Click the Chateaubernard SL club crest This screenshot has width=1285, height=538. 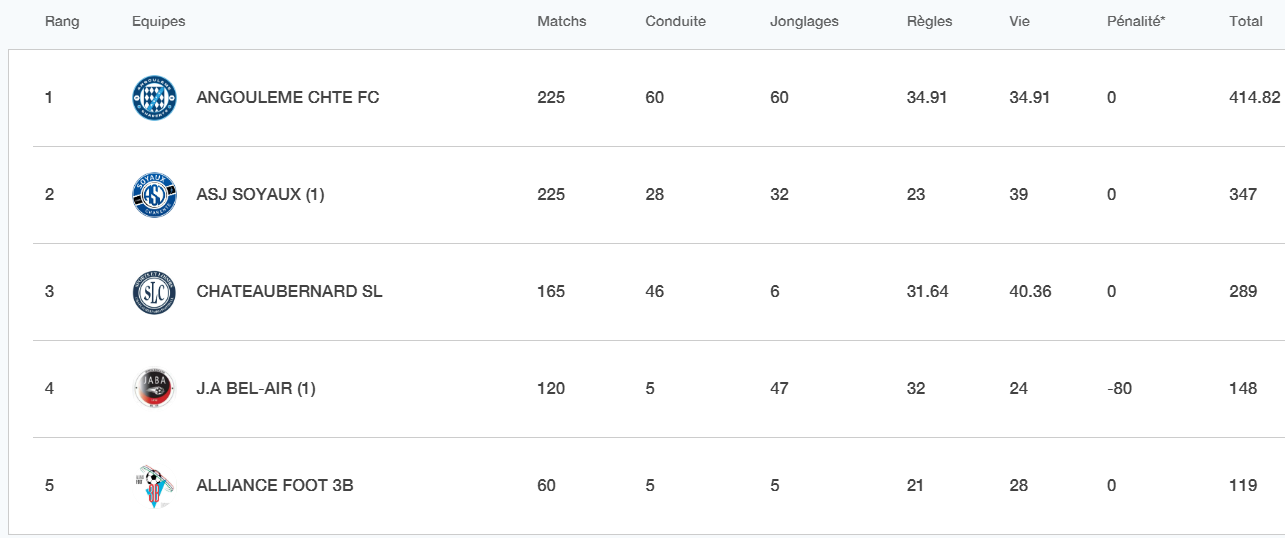point(154,292)
